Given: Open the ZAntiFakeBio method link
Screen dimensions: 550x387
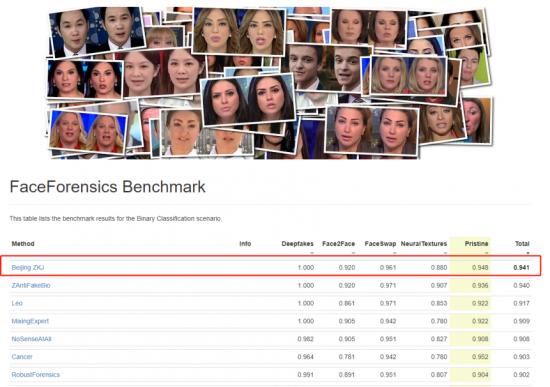Looking at the screenshot, I should tap(31, 285).
